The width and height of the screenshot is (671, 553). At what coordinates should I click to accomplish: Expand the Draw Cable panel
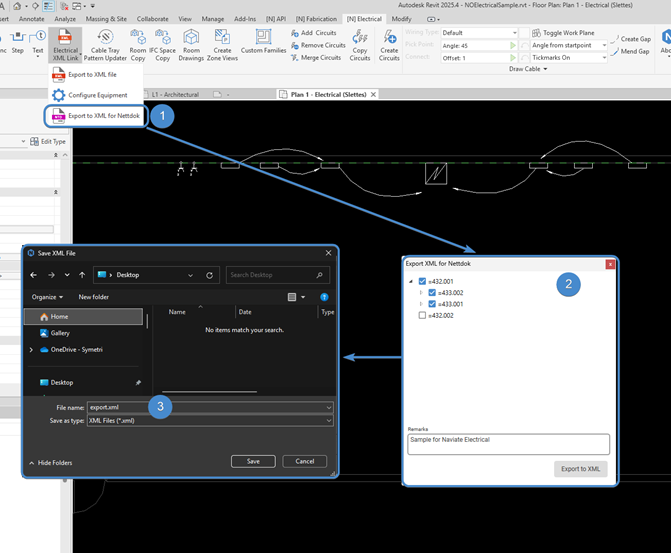pyautogui.click(x=528, y=69)
